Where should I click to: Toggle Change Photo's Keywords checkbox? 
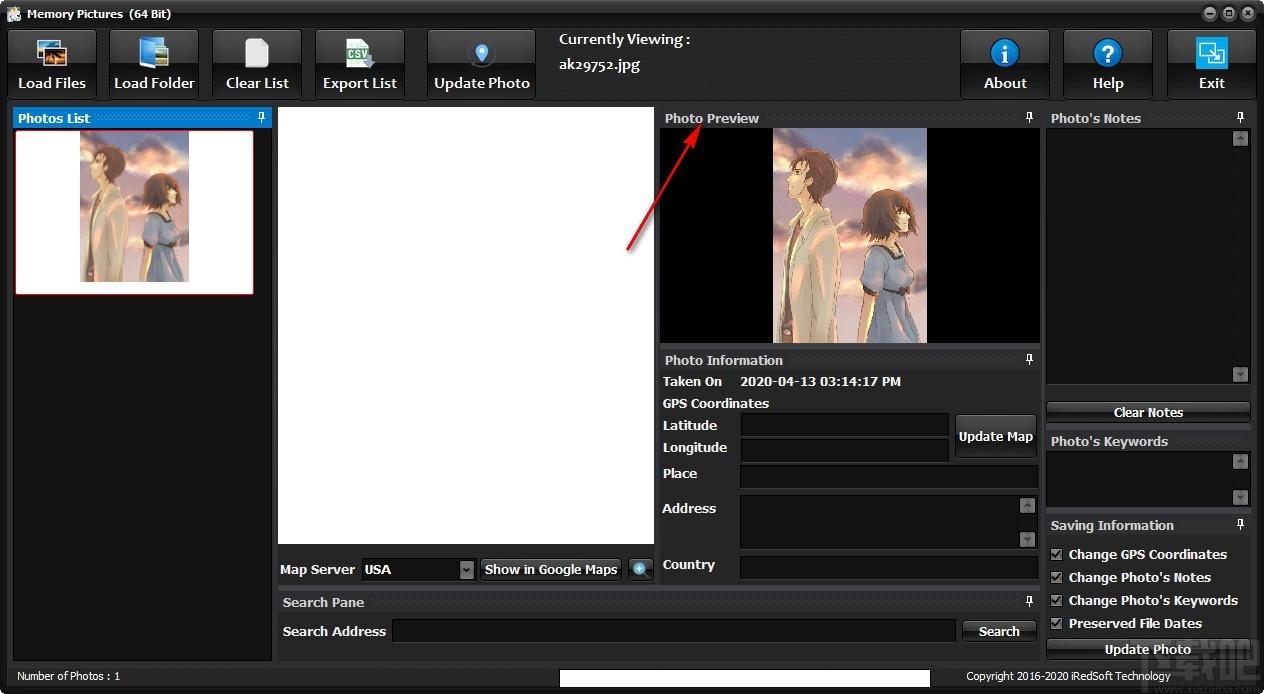[1056, 600]
